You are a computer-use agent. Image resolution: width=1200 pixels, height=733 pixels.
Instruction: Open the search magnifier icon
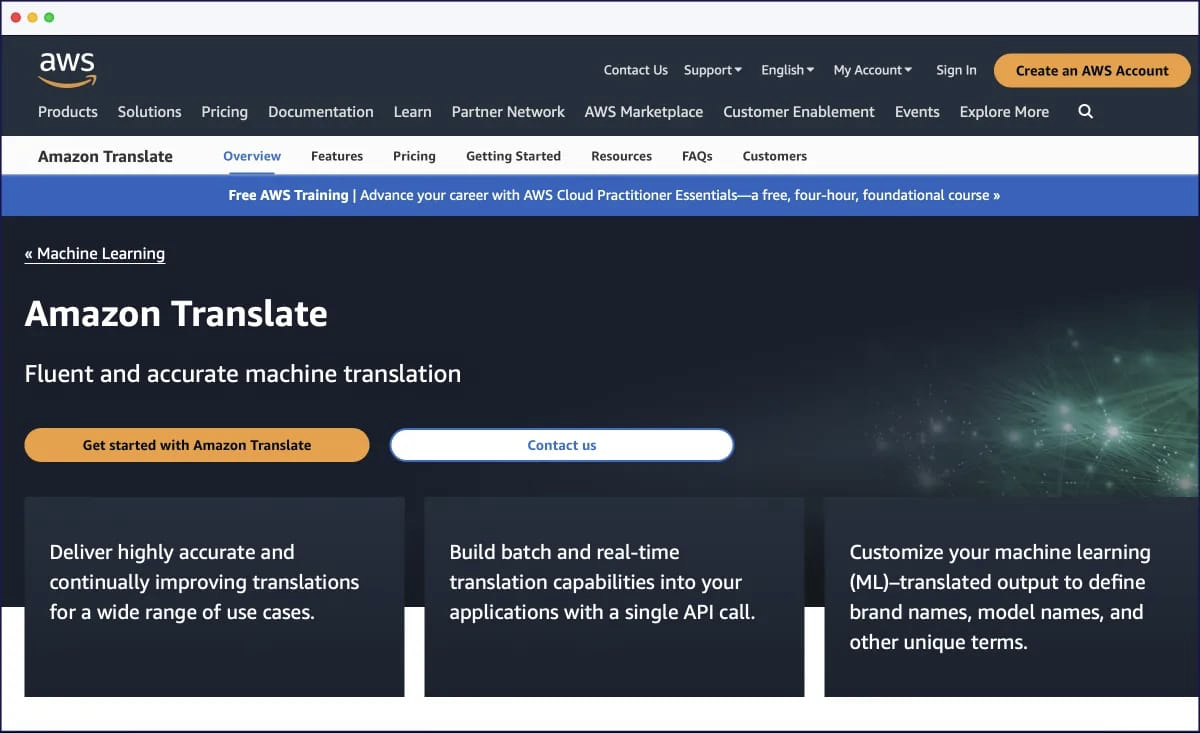1085,112
